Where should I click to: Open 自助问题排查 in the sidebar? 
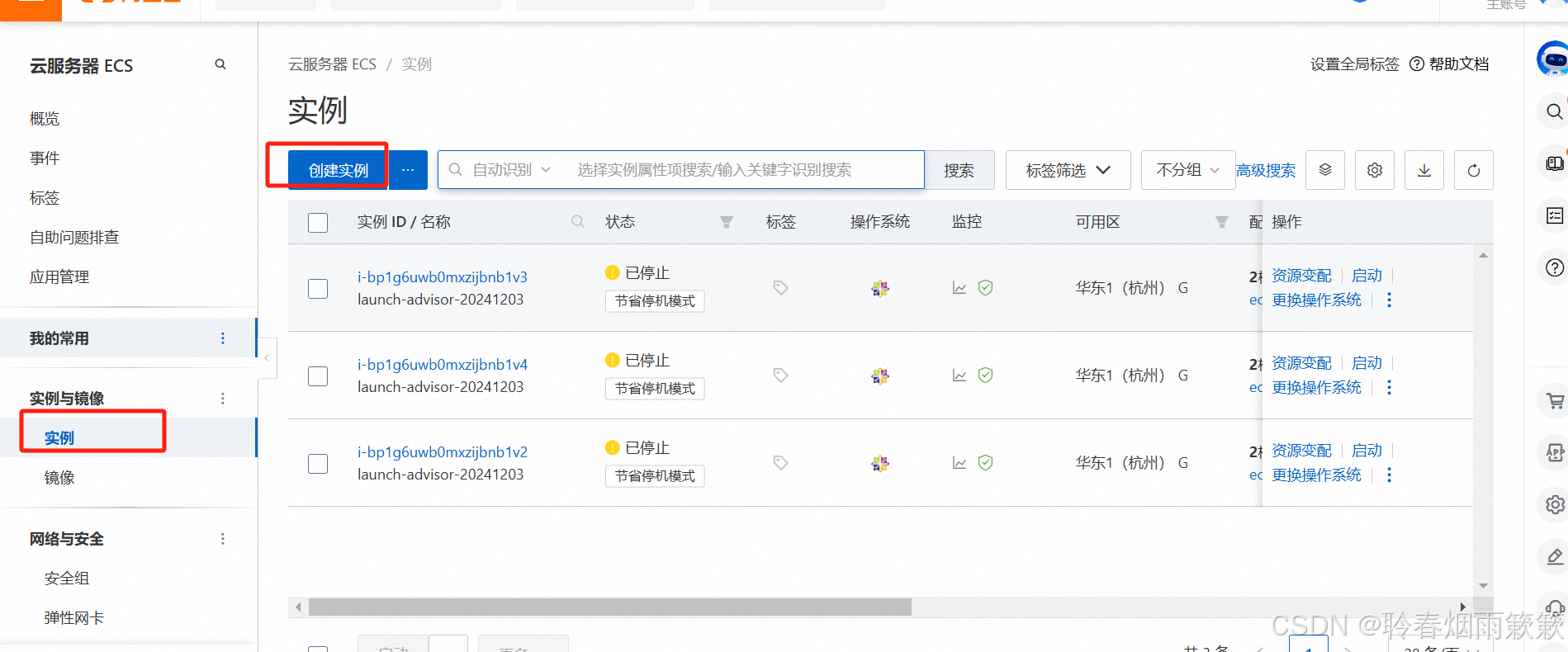coord(74,238)
